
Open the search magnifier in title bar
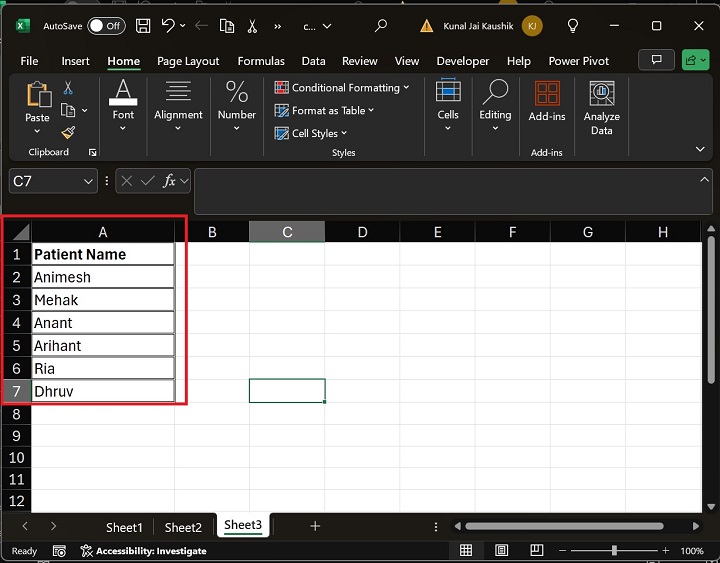click(381, 26)
